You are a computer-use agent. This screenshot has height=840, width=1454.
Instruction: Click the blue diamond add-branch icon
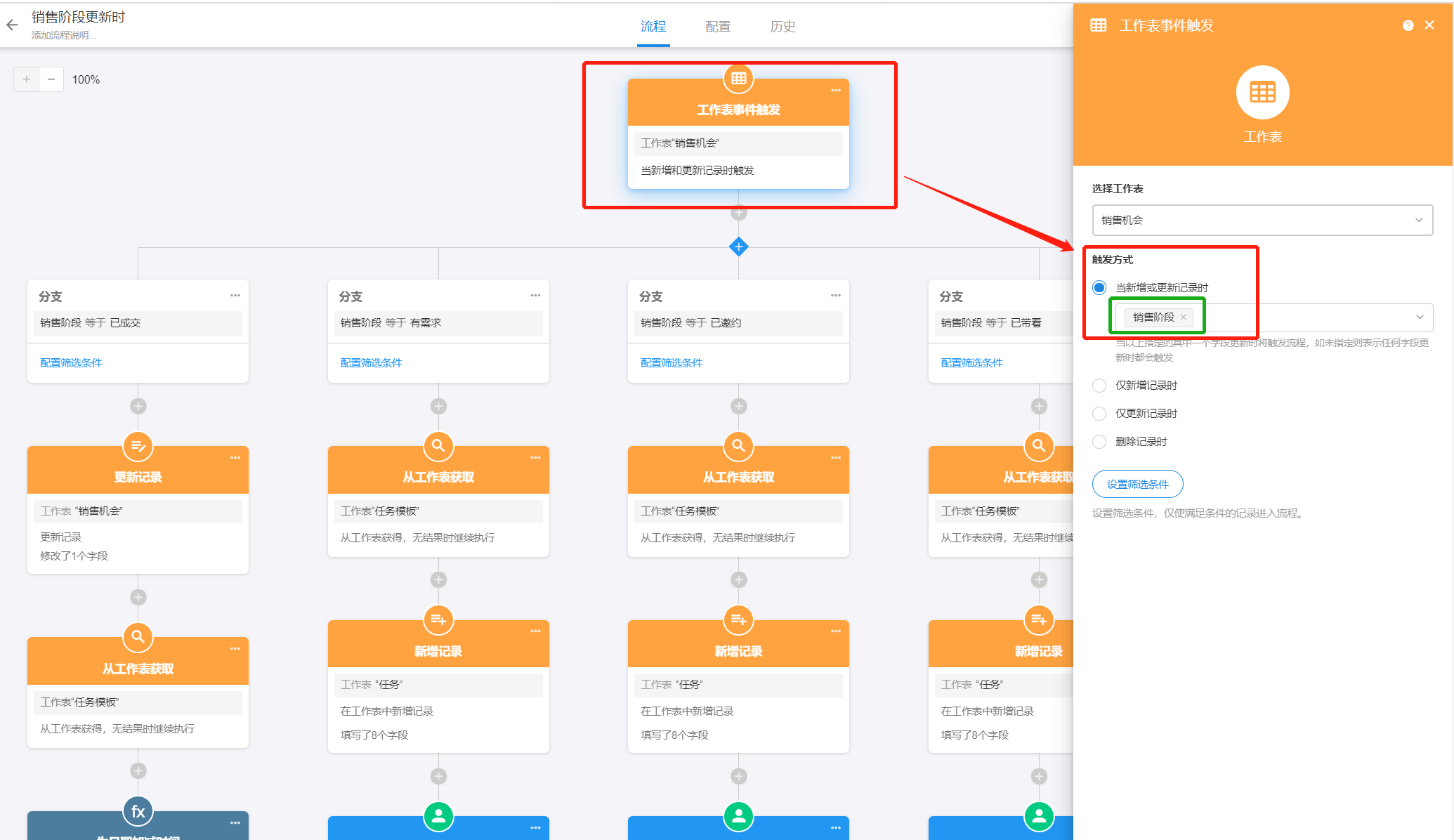tap(738, 247)
